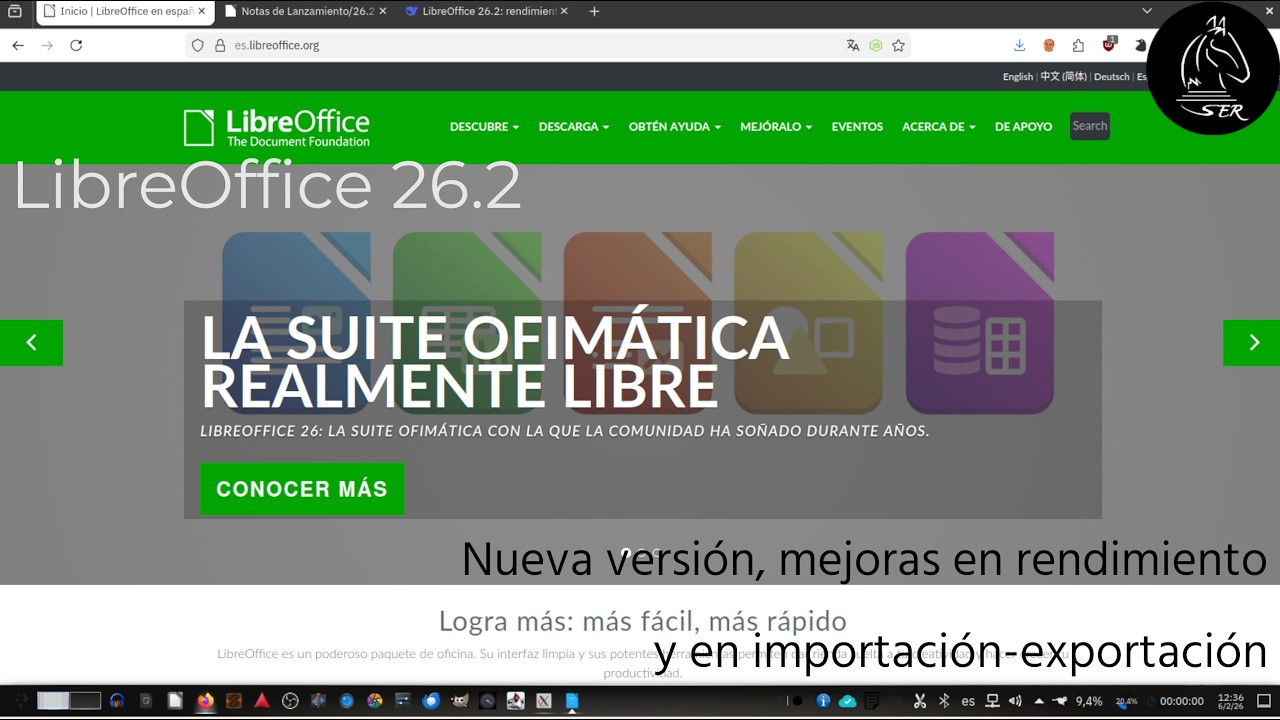
Task: Click the site Search field
Action: coord(1090,126)
